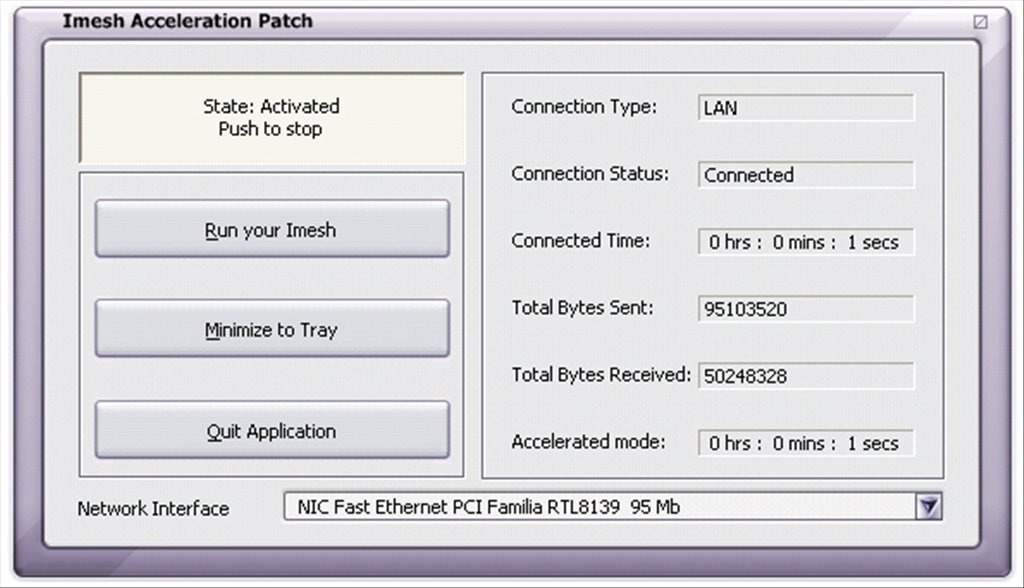
Task: Click the Run your Imesh button
Action: 272,229
